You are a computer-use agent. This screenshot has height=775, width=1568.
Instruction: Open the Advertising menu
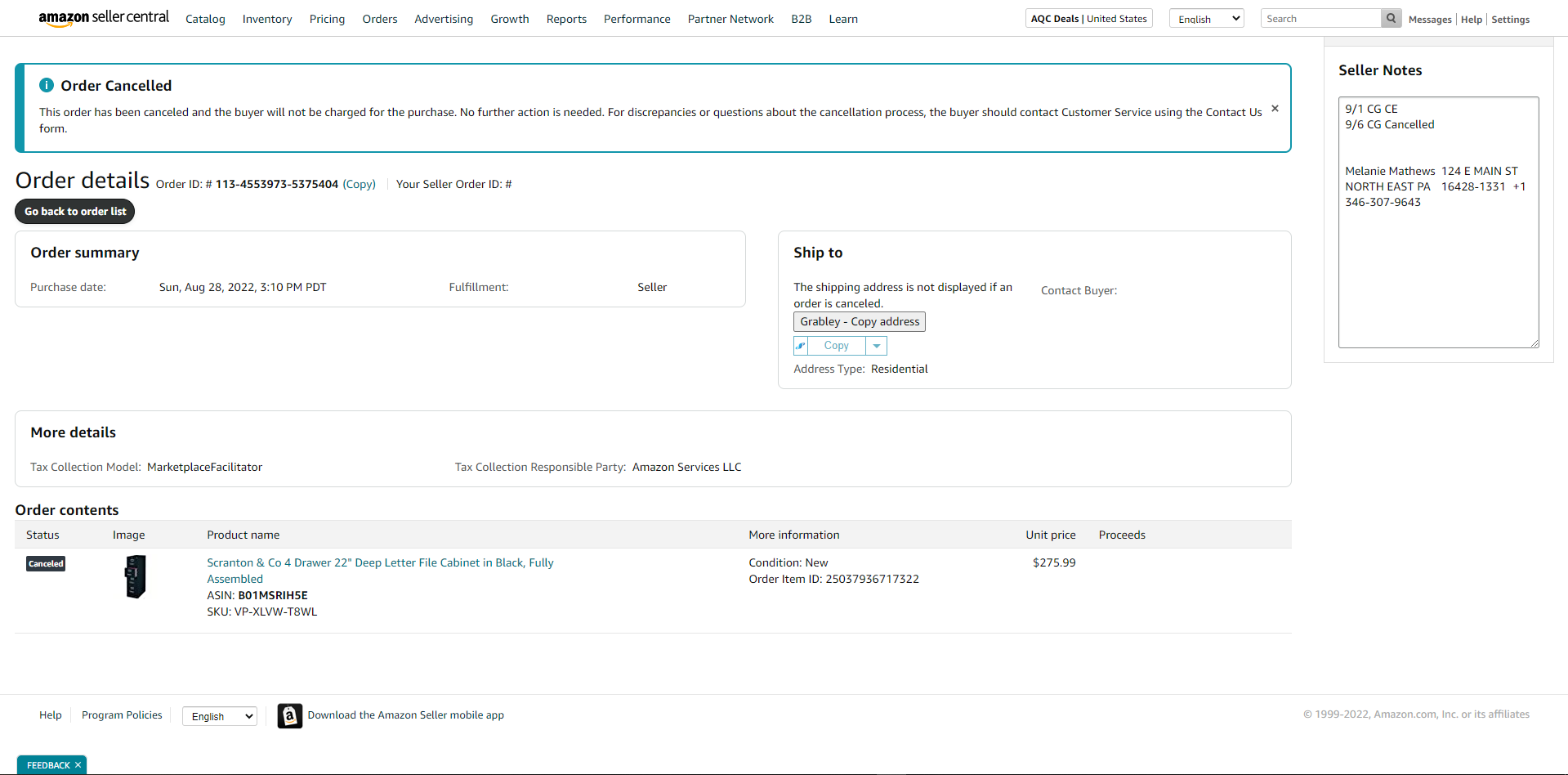(444, 19)
